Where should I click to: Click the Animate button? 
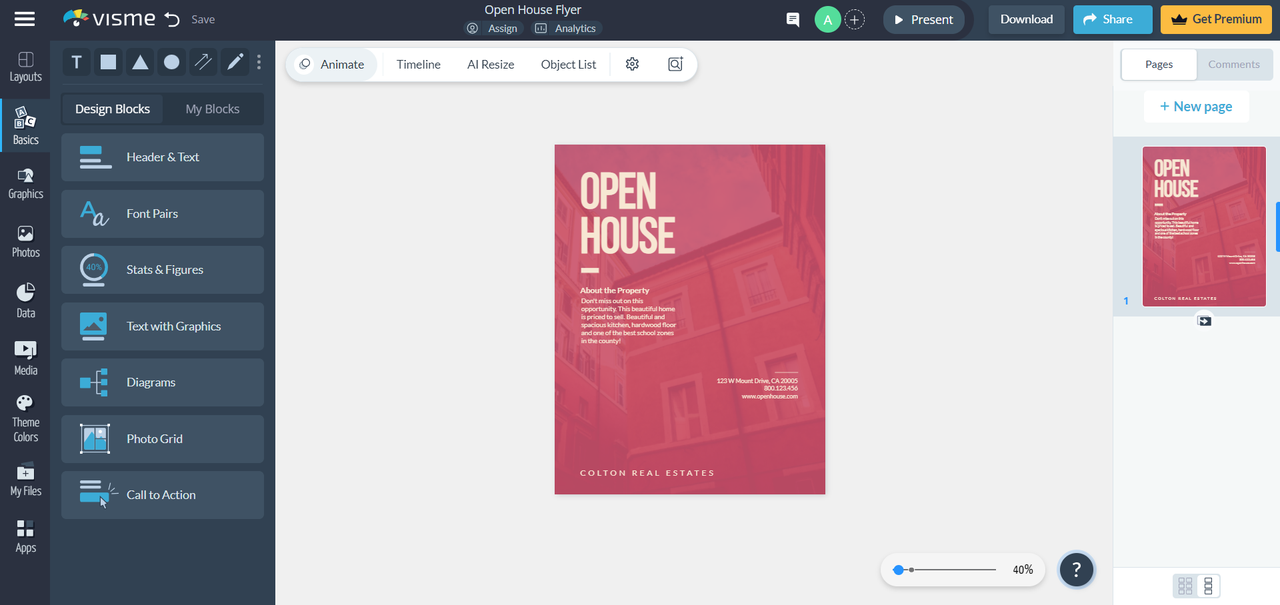click(x=333, y=64)
